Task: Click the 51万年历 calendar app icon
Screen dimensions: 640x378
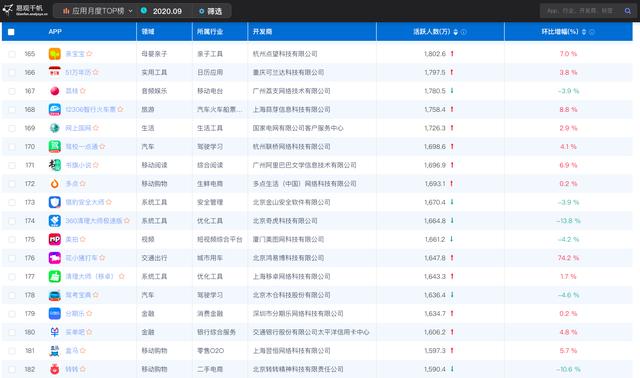Action: click(x=55, y=72)
